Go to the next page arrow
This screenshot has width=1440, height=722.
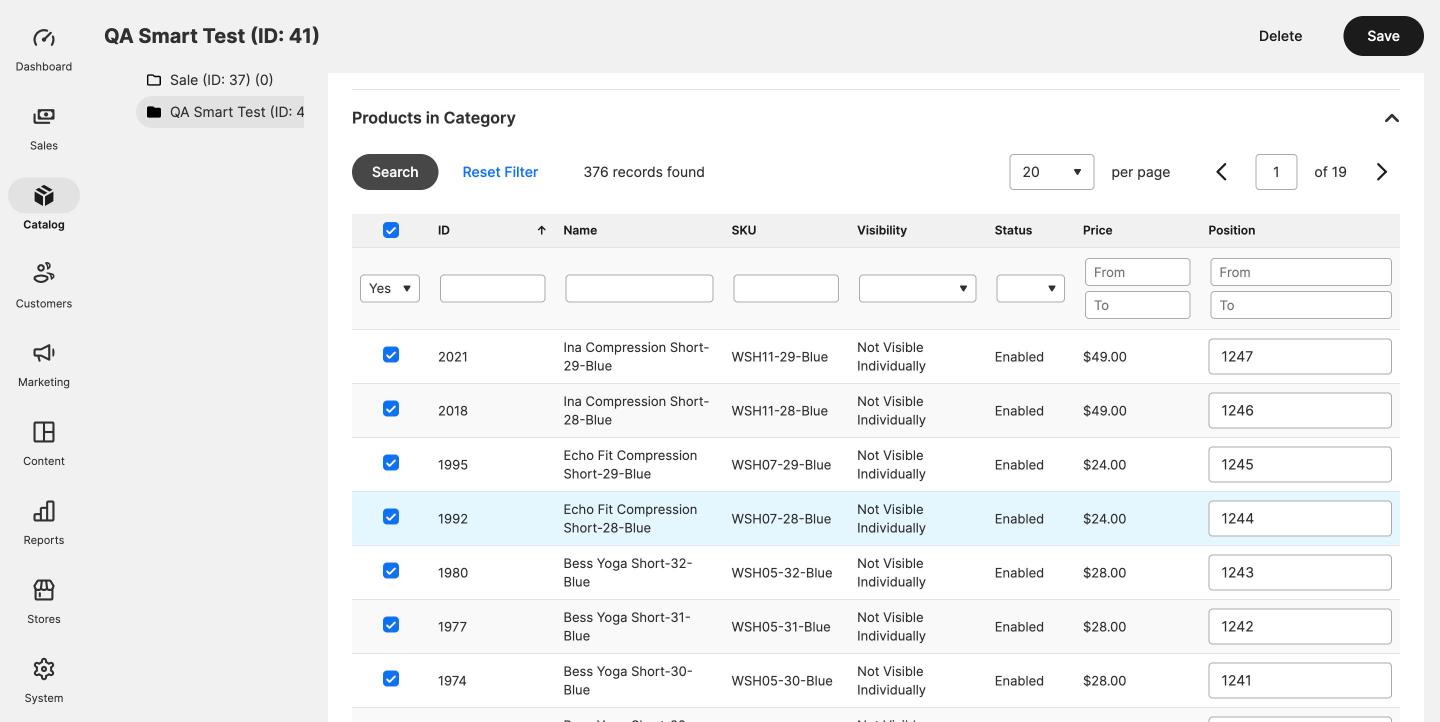1382,172
